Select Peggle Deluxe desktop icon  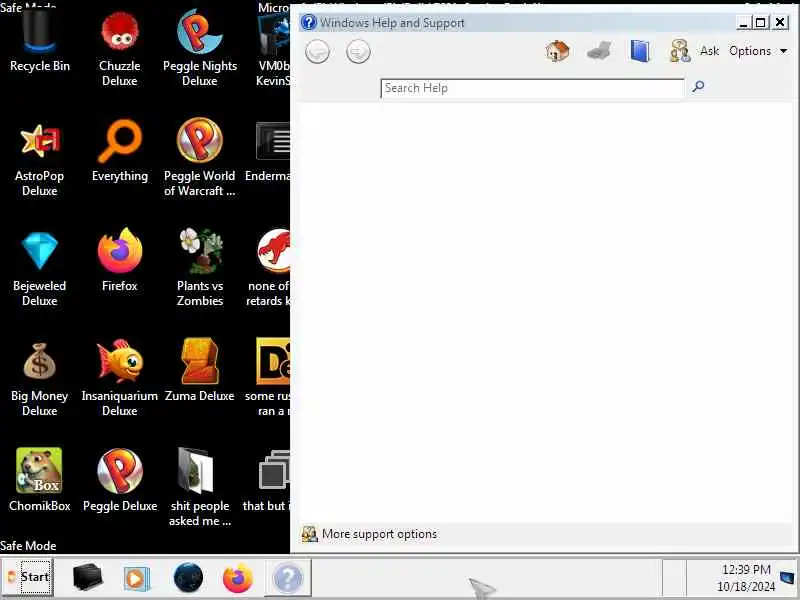tap(120, 480)
